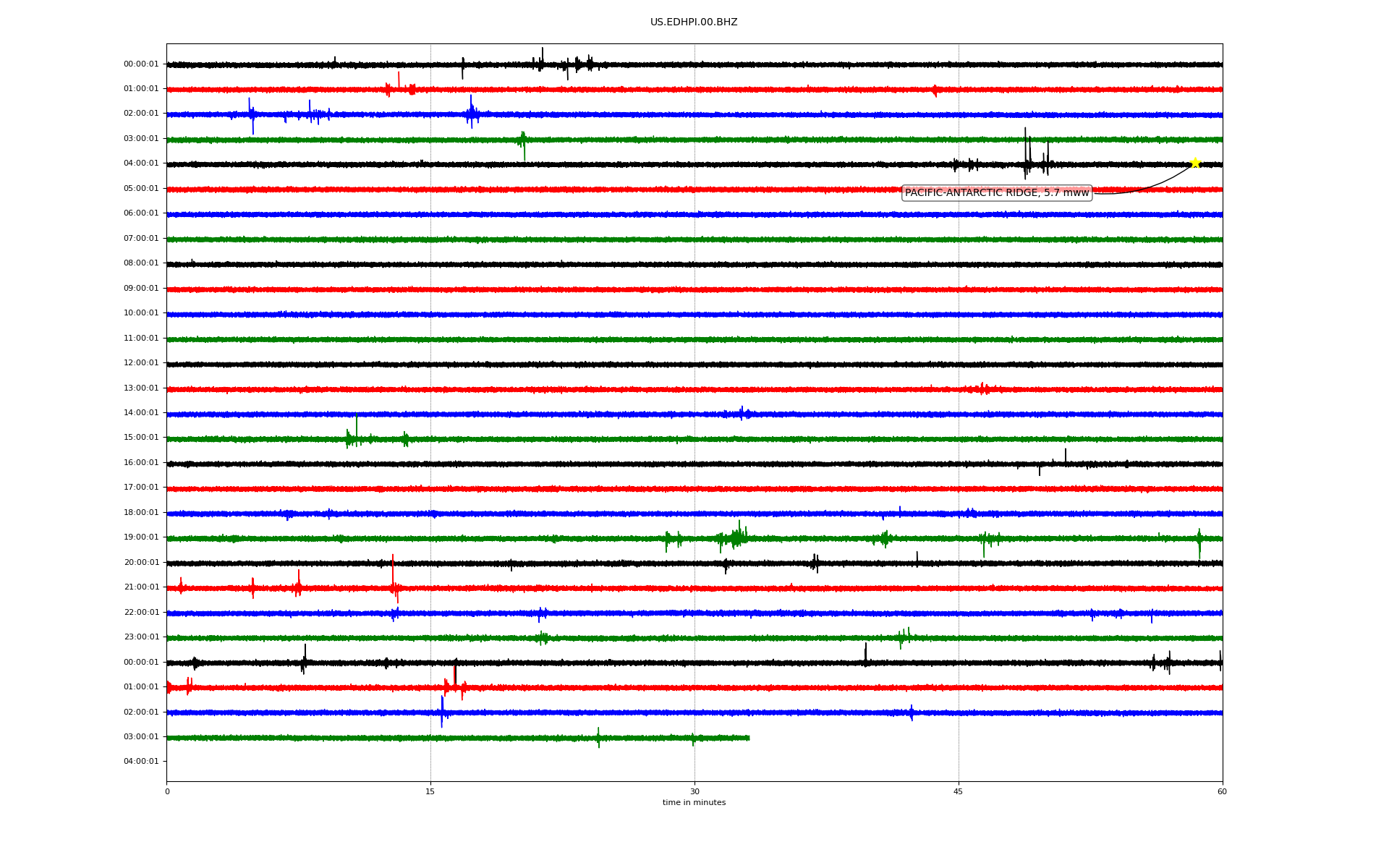Click the 'time in minutes' axis label
The width and height of the screenshot is (1389, 868).
click(694, 803)
